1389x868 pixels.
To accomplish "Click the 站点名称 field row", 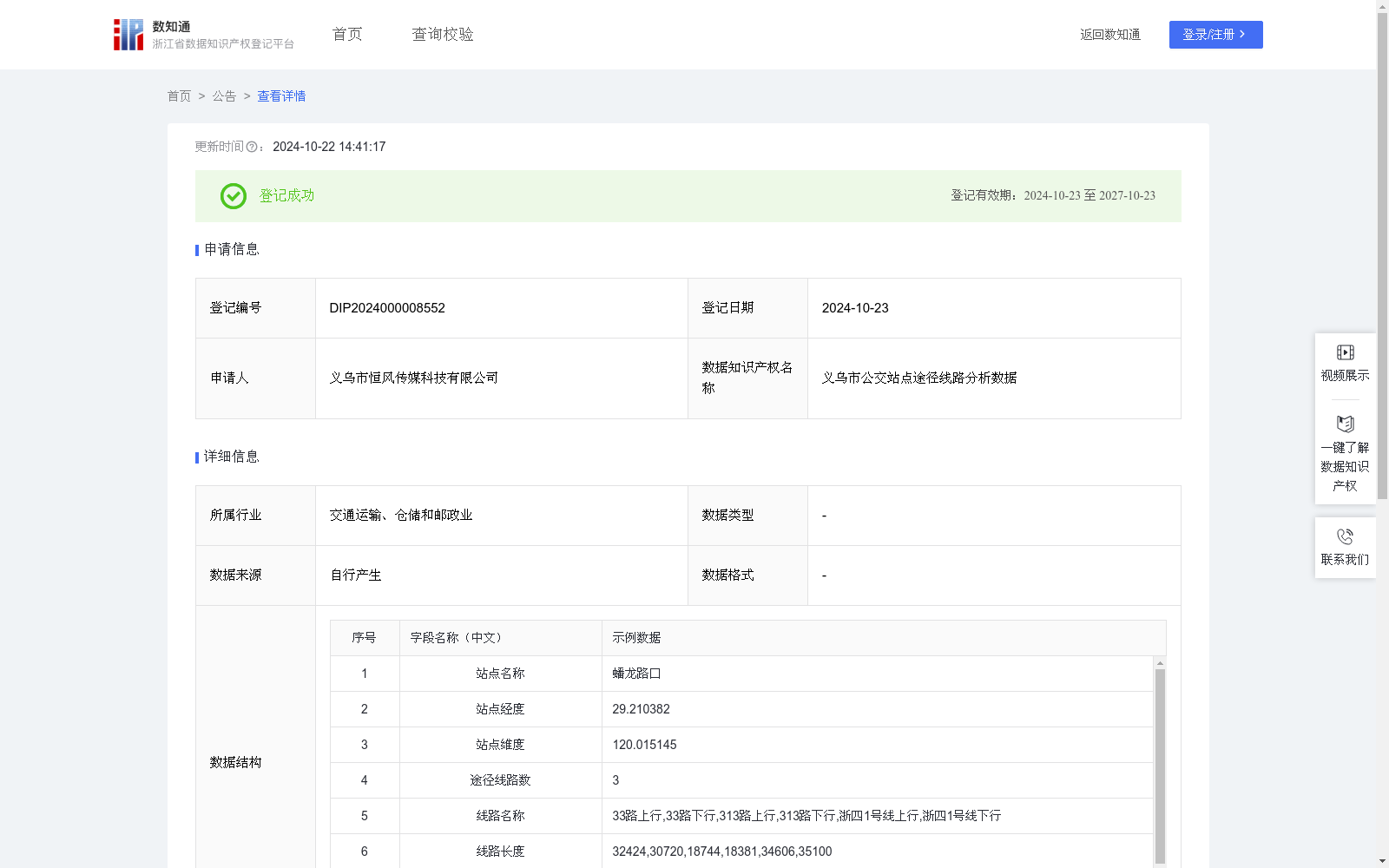I will (x=741, y=674).
